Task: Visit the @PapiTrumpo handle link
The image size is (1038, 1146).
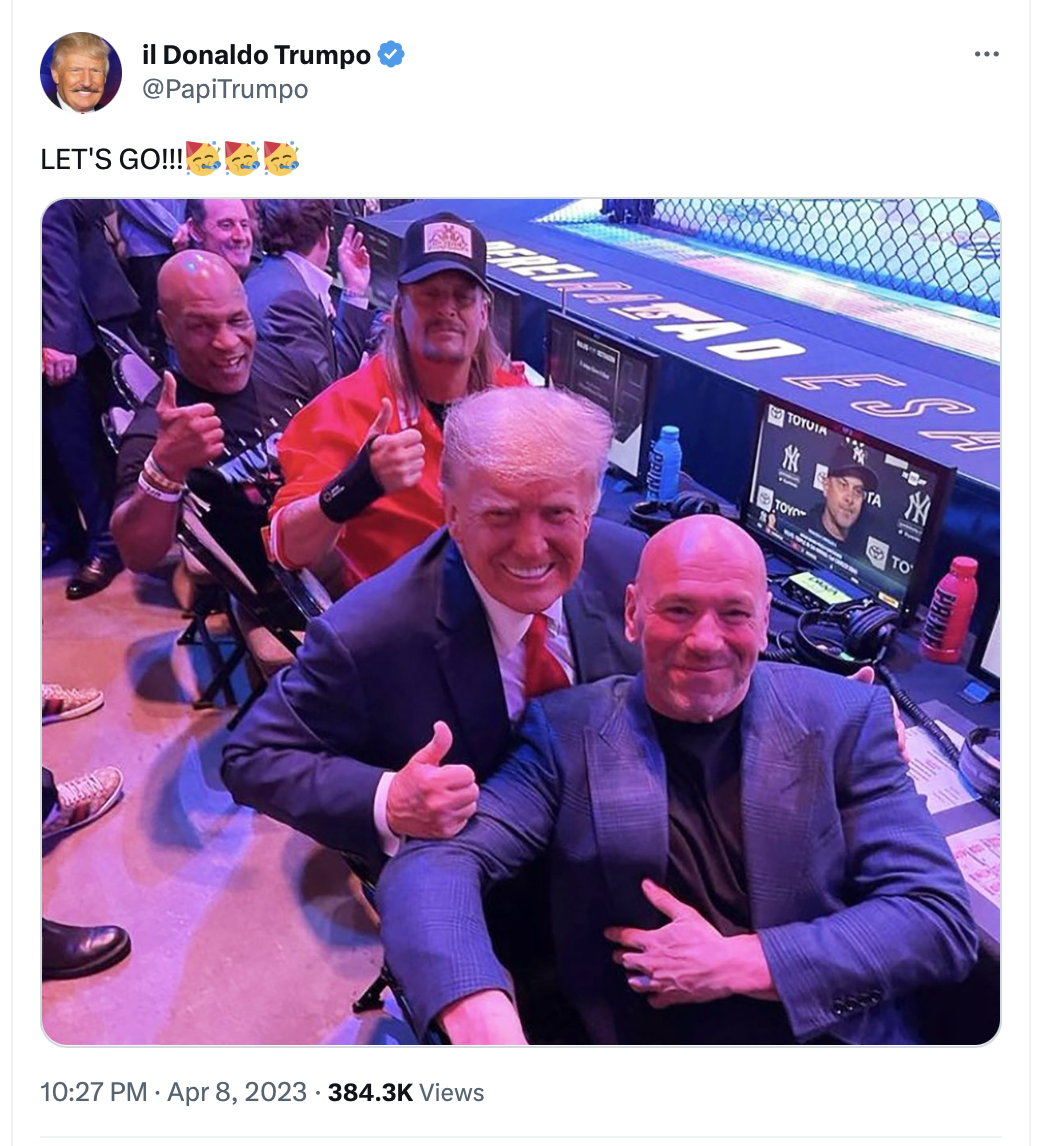Action: tap(225, 89)
